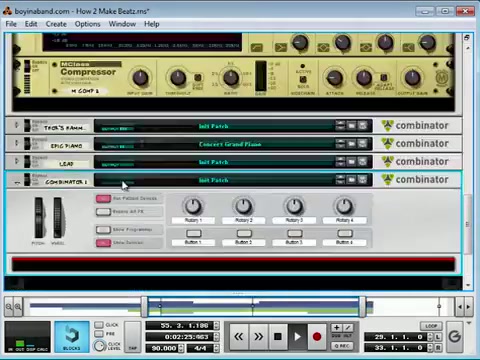Image resolution: width=480 pixels, height=360 pixels.
Task: Toggle the Blocks mode icon
Action: (x=72, y=337)
